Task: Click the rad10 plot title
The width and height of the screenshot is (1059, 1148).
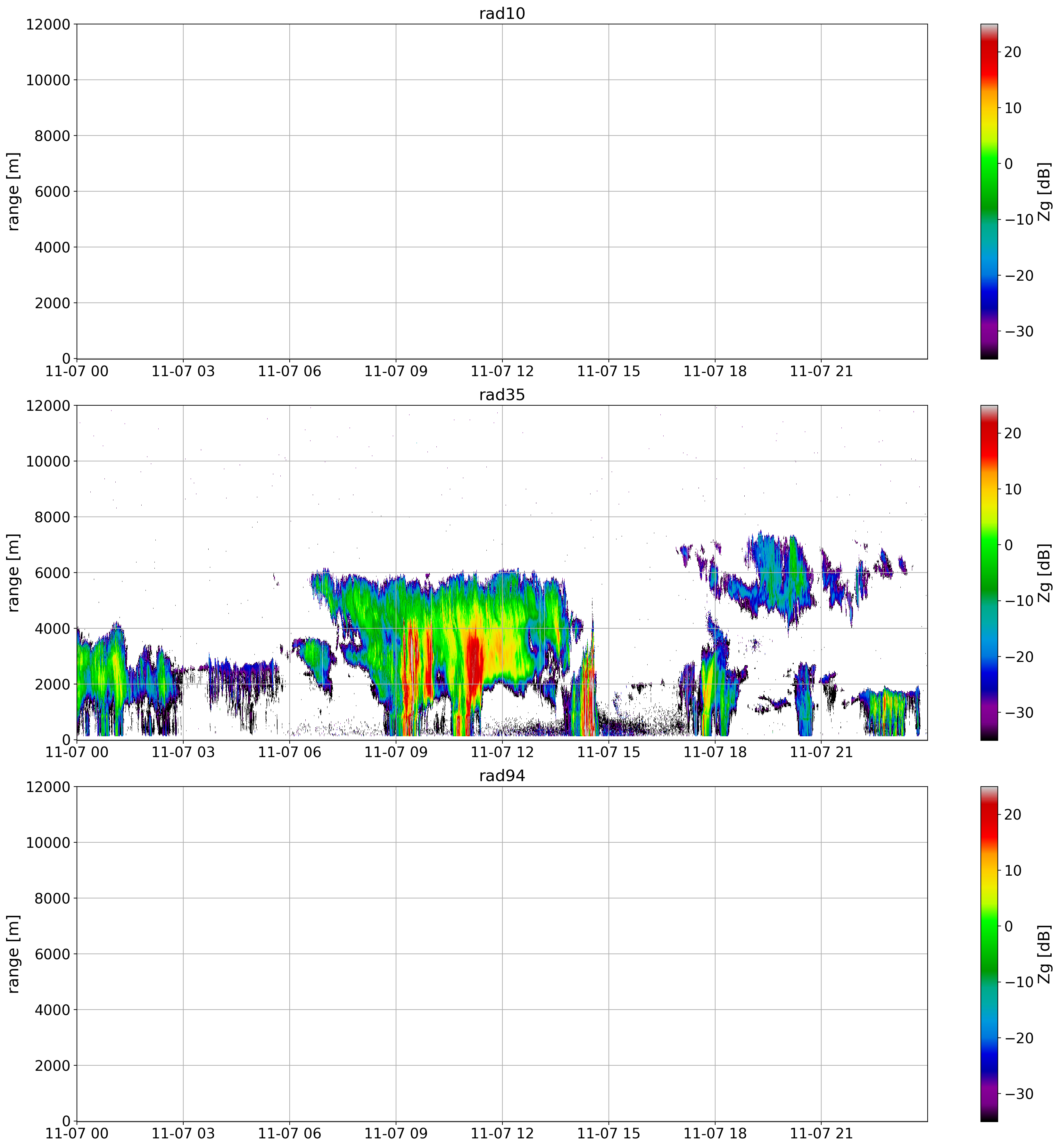Action: pyautogui.click(x=501, y=14)
